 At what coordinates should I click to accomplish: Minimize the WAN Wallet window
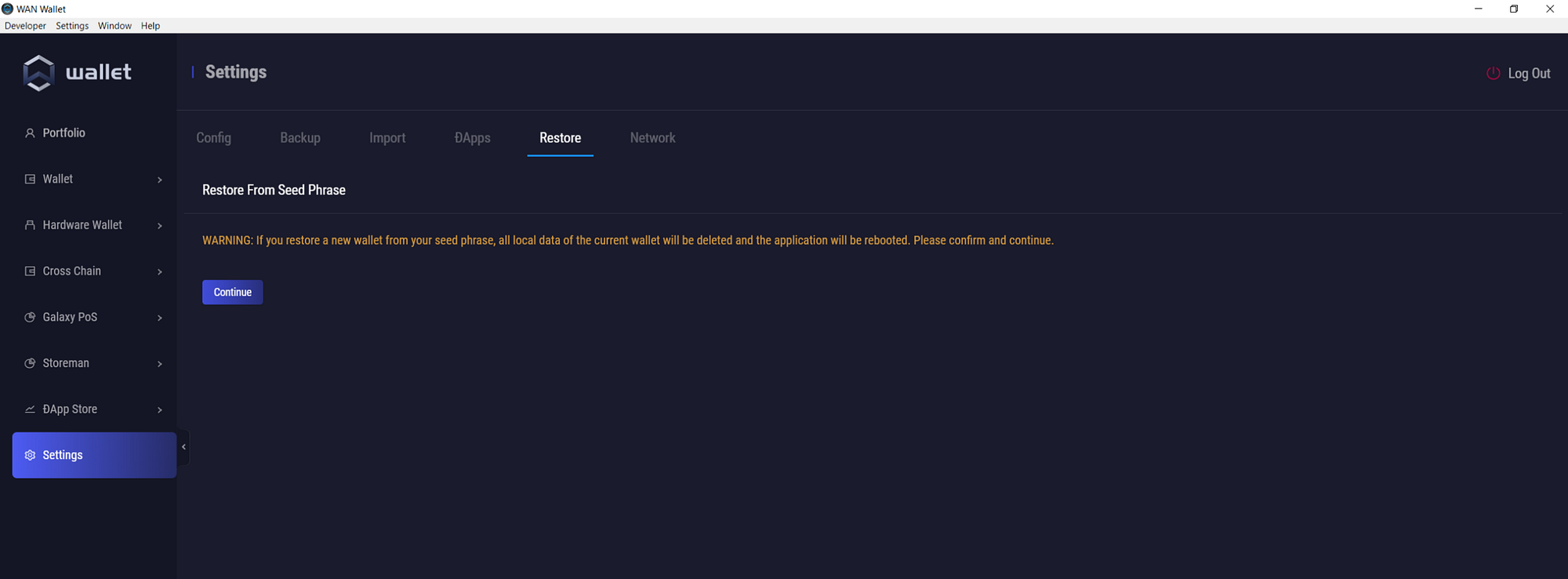click(x=1479, y=9)
